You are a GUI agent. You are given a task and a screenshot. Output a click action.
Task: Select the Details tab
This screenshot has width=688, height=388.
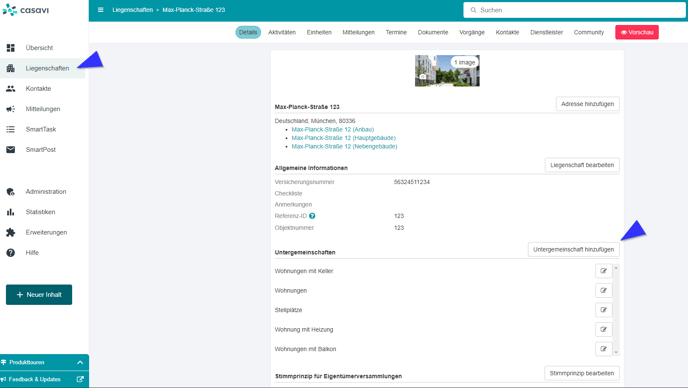[248, 32]
